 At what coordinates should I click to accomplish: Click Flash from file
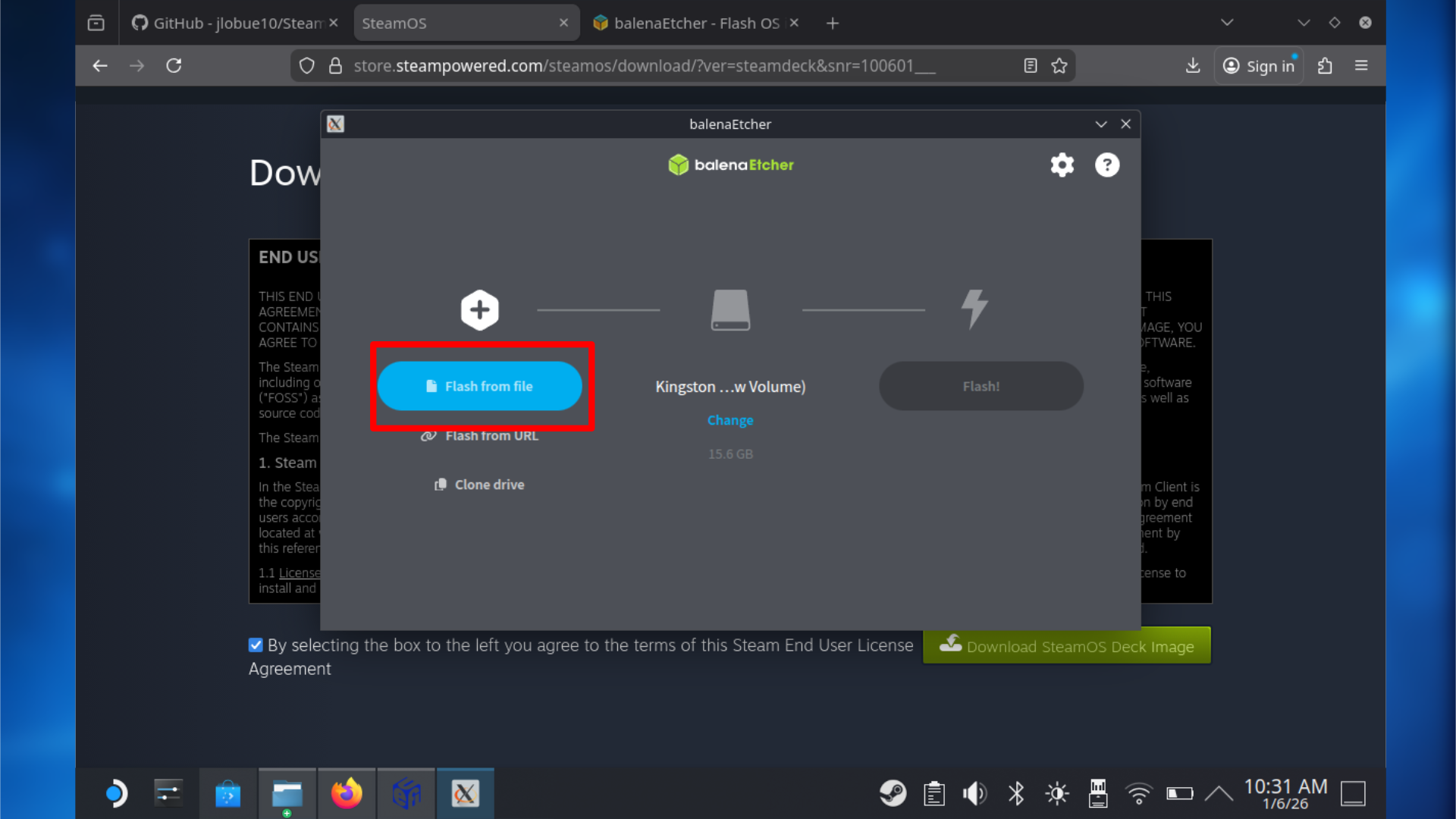(481, 386)
